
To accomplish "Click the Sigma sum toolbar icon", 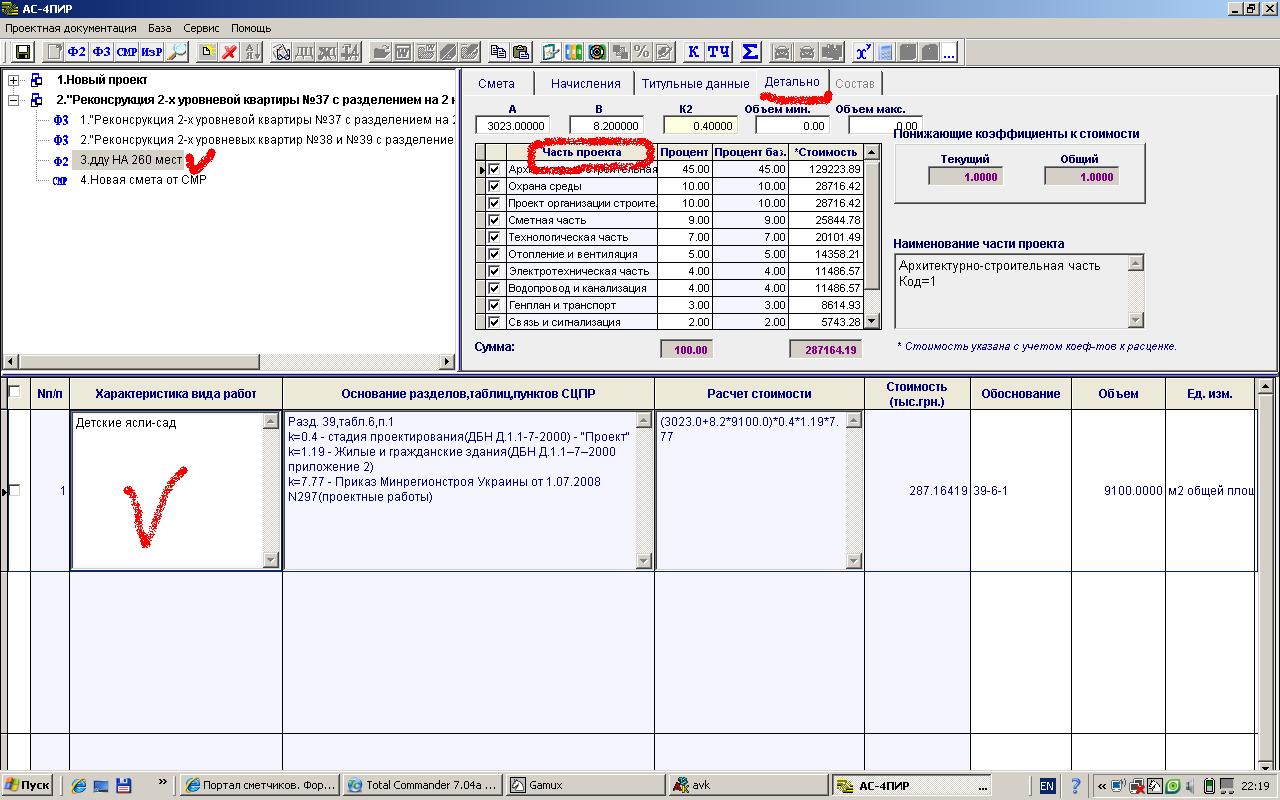I will (x=750, y=52).
